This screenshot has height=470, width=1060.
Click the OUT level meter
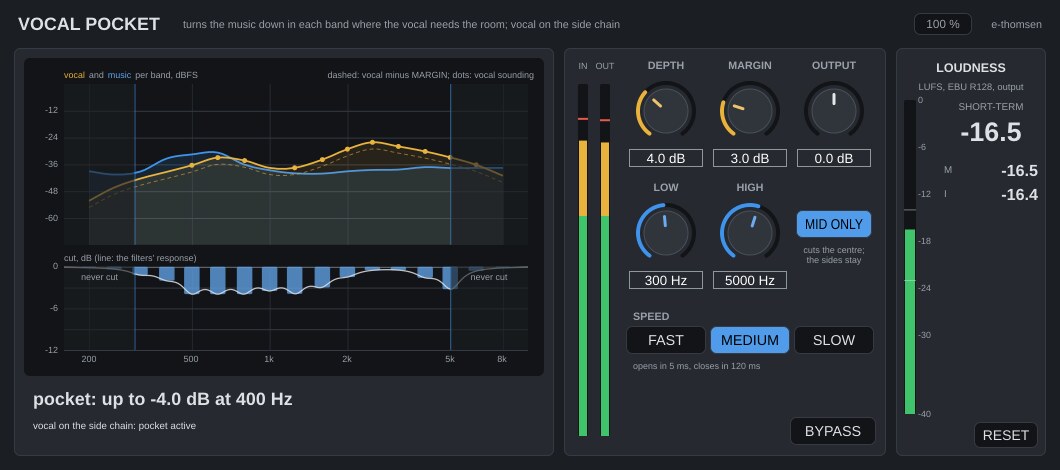[x=605, y=260]
